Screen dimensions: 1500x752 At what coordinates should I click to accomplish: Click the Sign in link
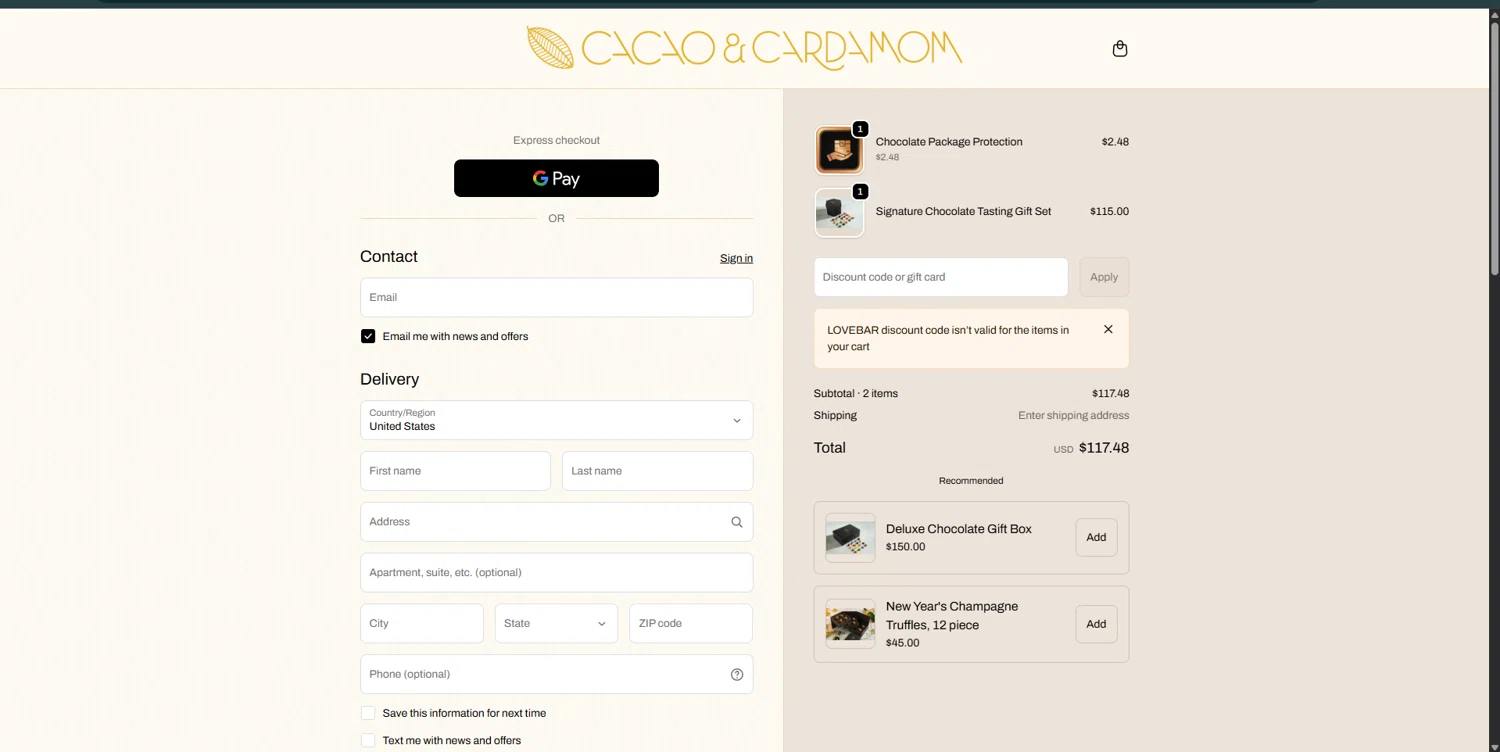click(736, 258)
